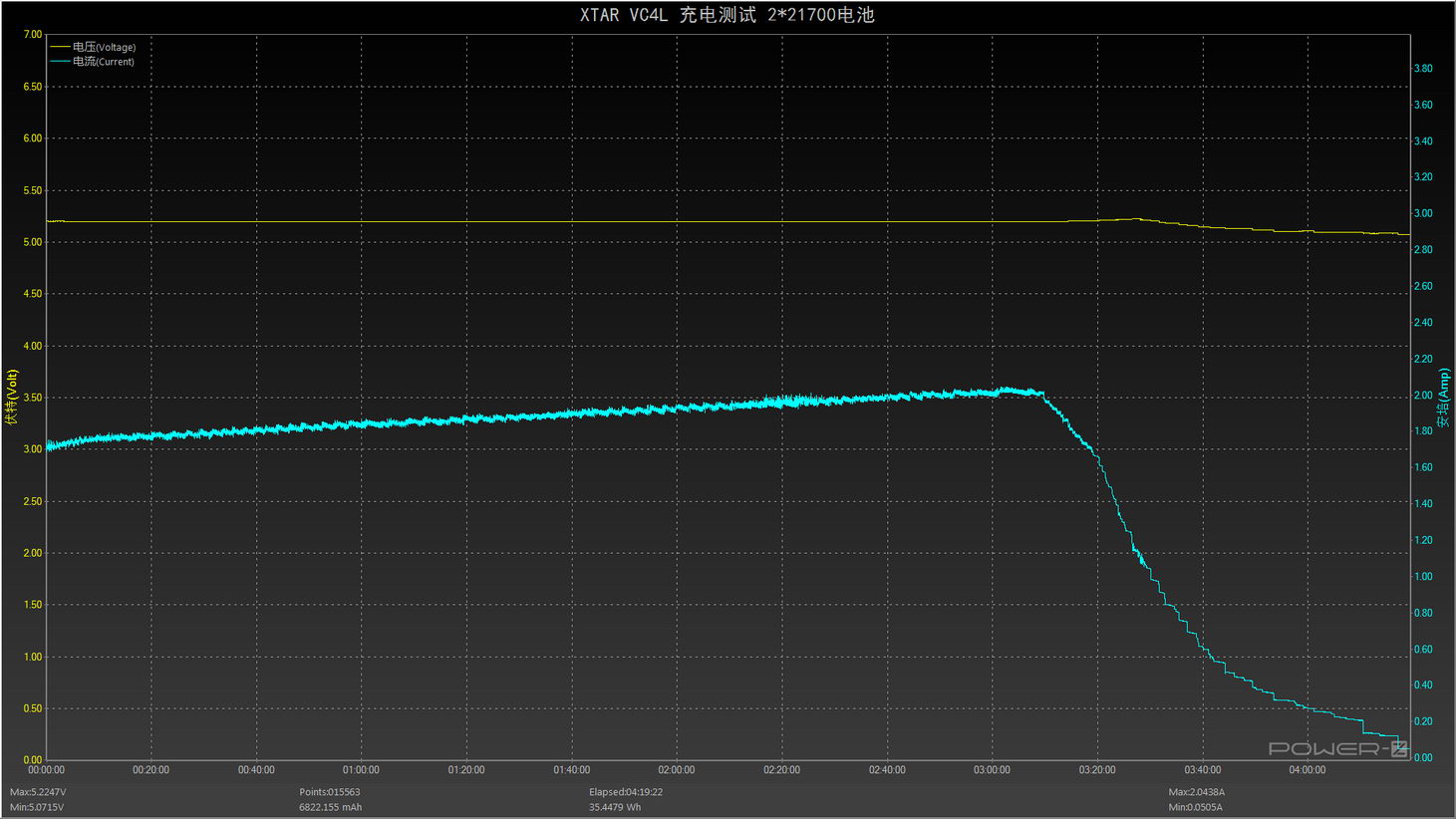Click the 01:20:00 time axis label

[x=466, y=770]
